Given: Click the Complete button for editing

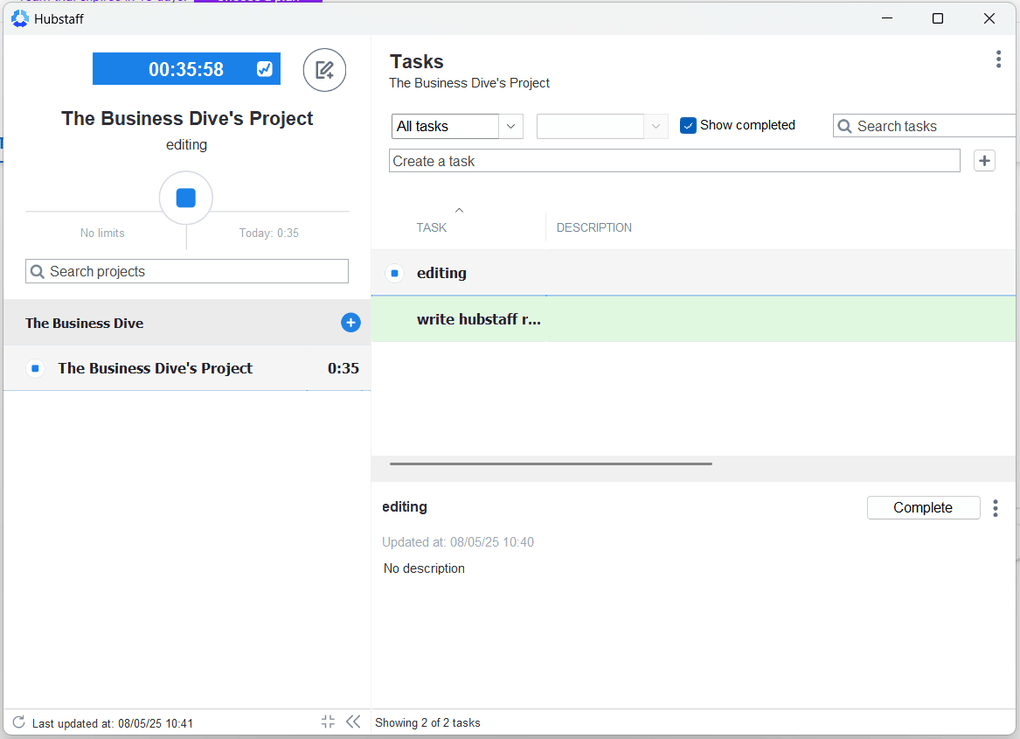Looking at the screenshot, I should pyautogui.click(x=923, y=507).
